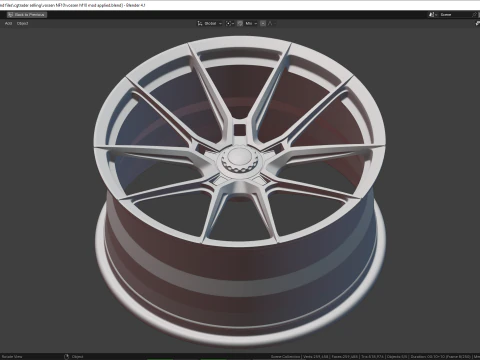This screenshot has width=480, height=360.
Task: Open the snap target dropdown
Action: 251,23
